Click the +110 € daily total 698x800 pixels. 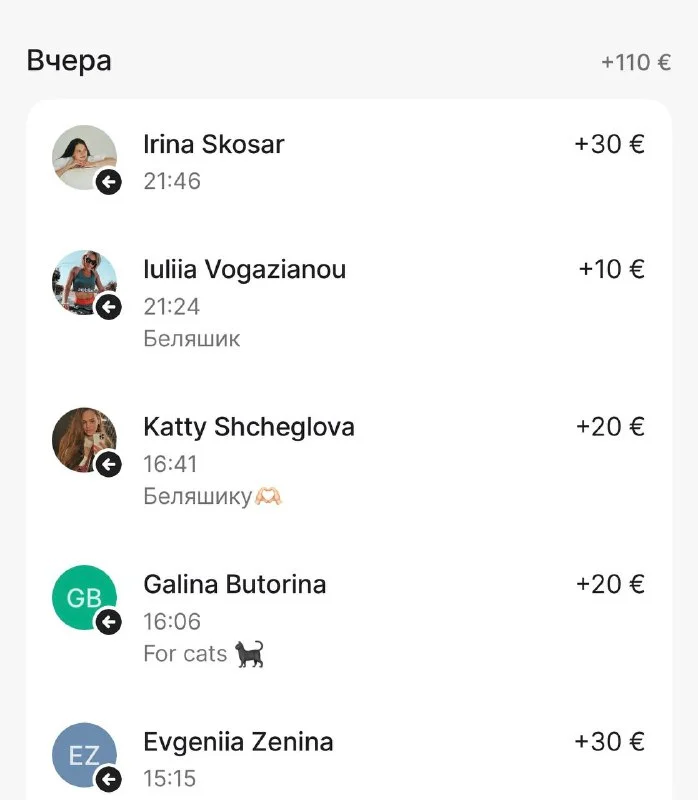[635, 63]
